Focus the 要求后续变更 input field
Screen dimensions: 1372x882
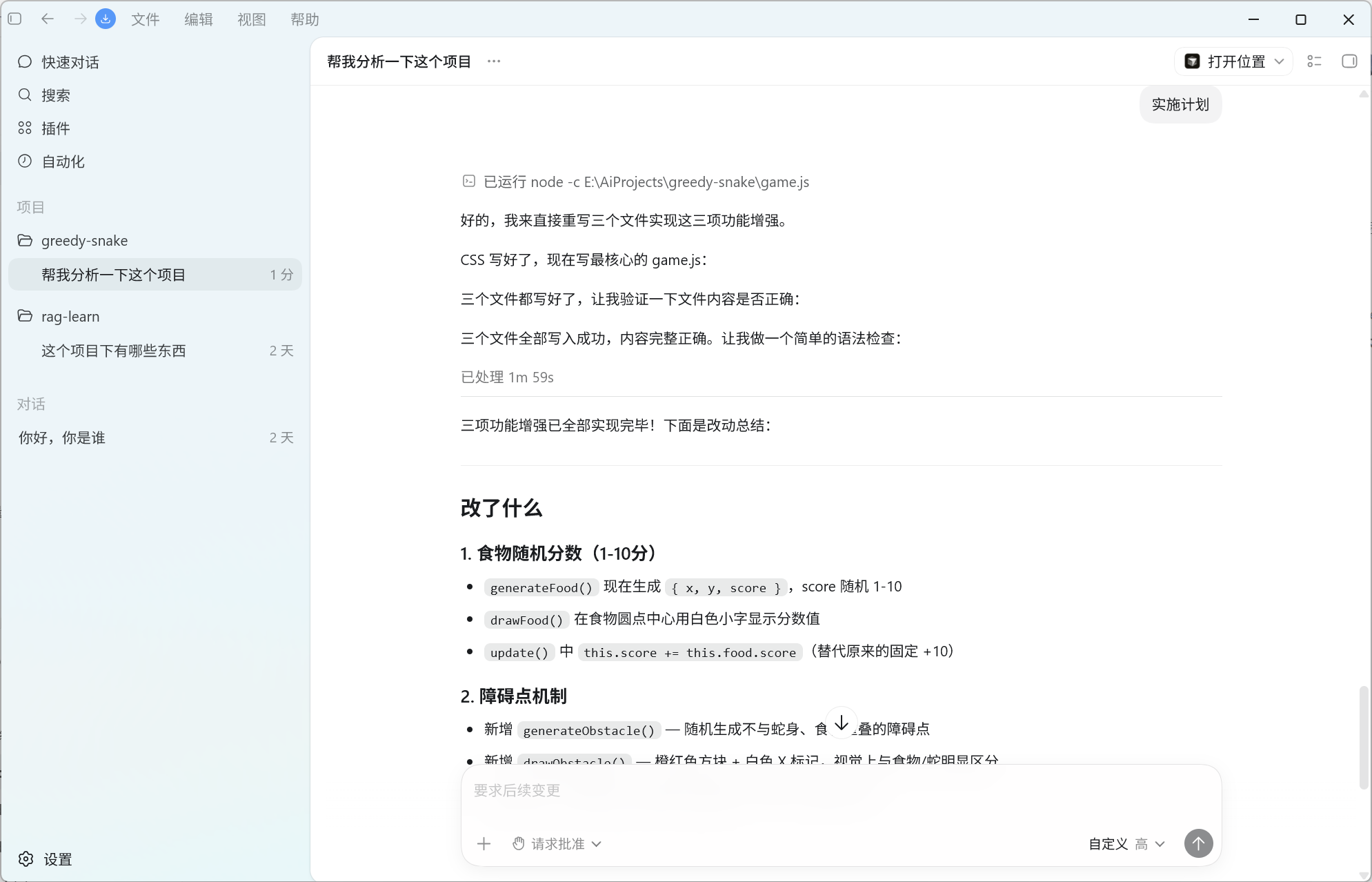tap(840, 791)
